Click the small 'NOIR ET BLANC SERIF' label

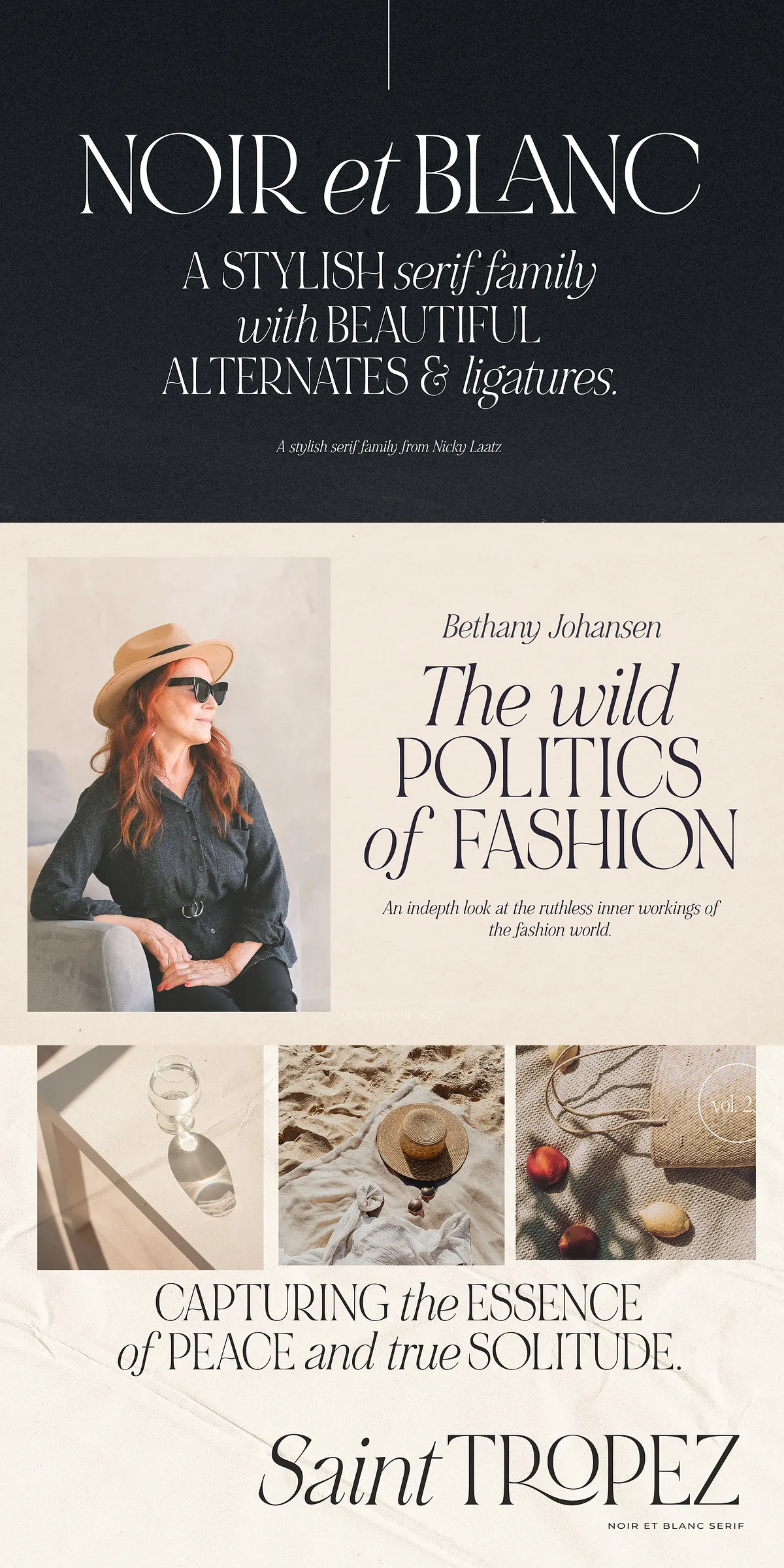pos(676,1526)
